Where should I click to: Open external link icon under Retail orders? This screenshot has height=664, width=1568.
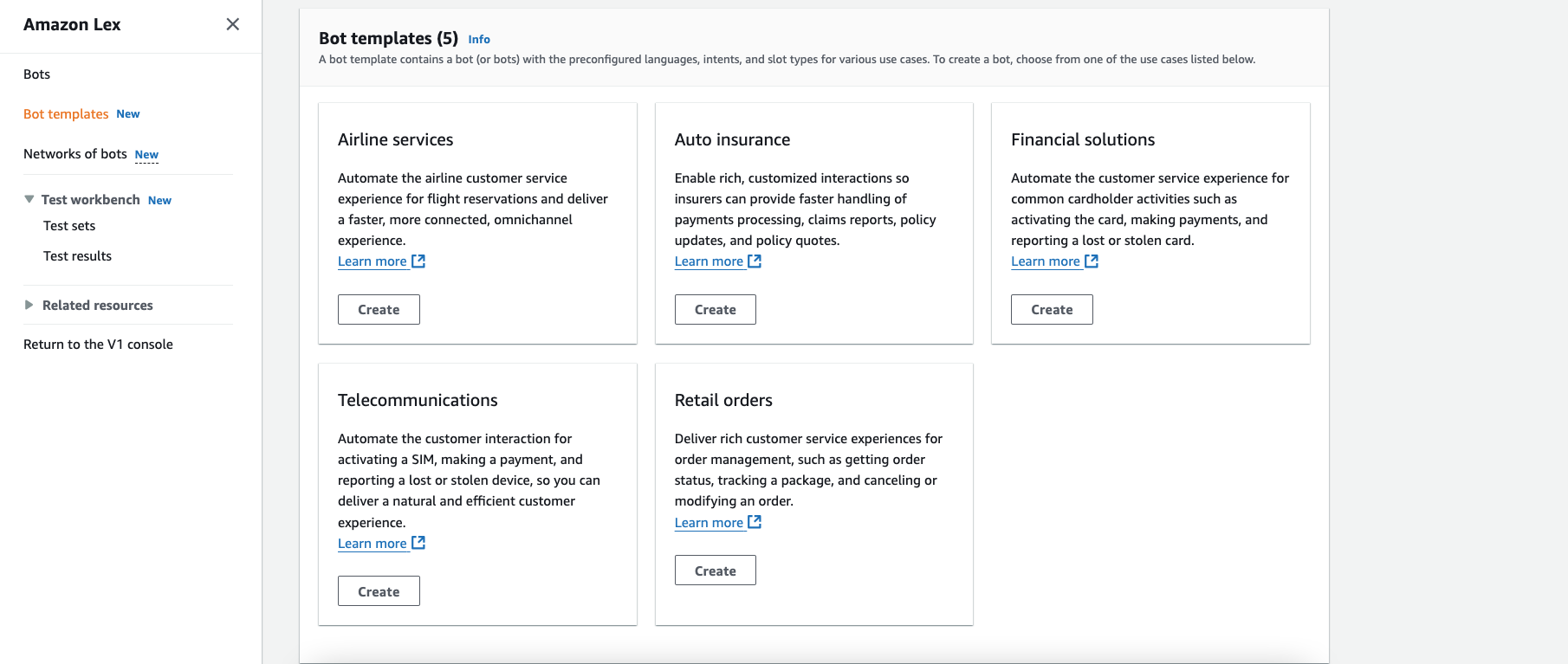755,522
